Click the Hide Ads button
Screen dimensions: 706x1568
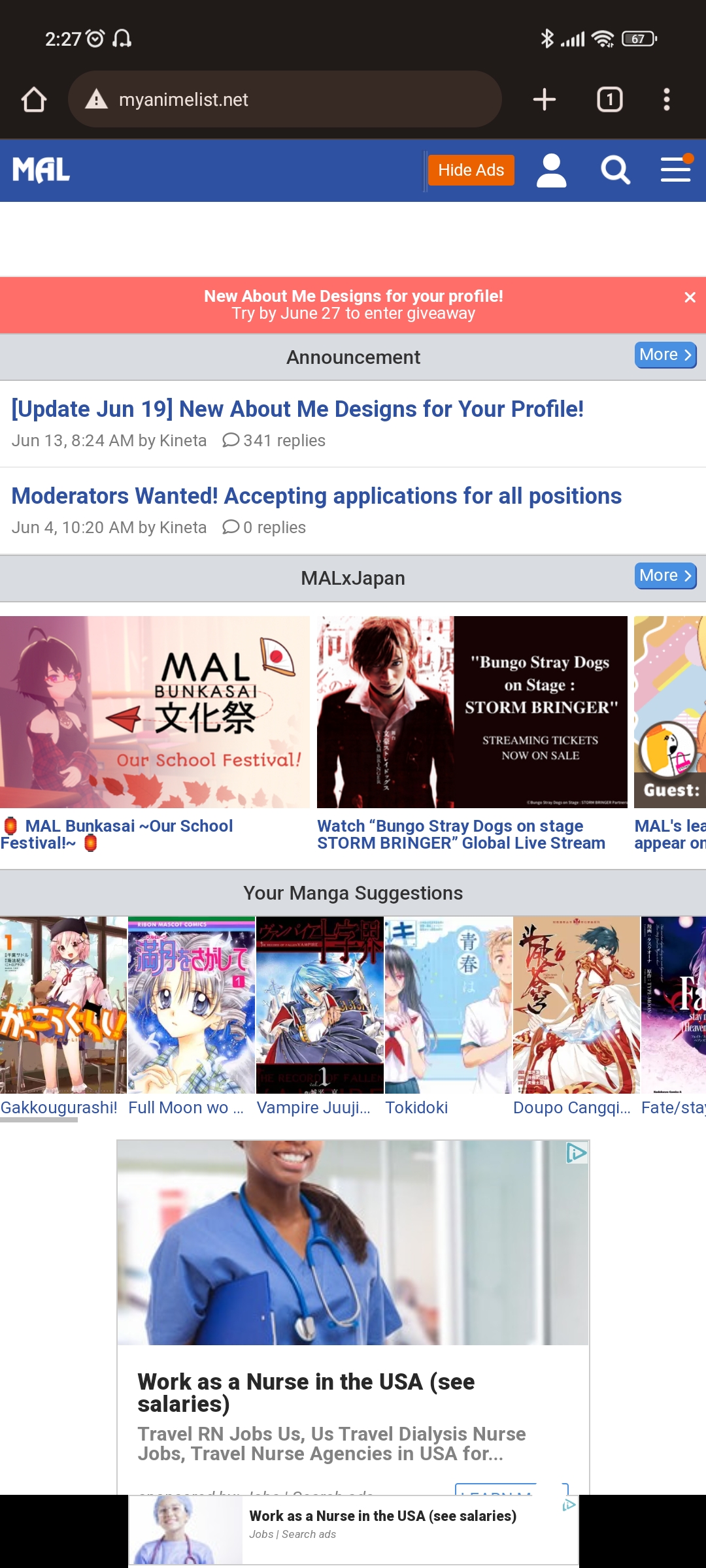[471, 171]
